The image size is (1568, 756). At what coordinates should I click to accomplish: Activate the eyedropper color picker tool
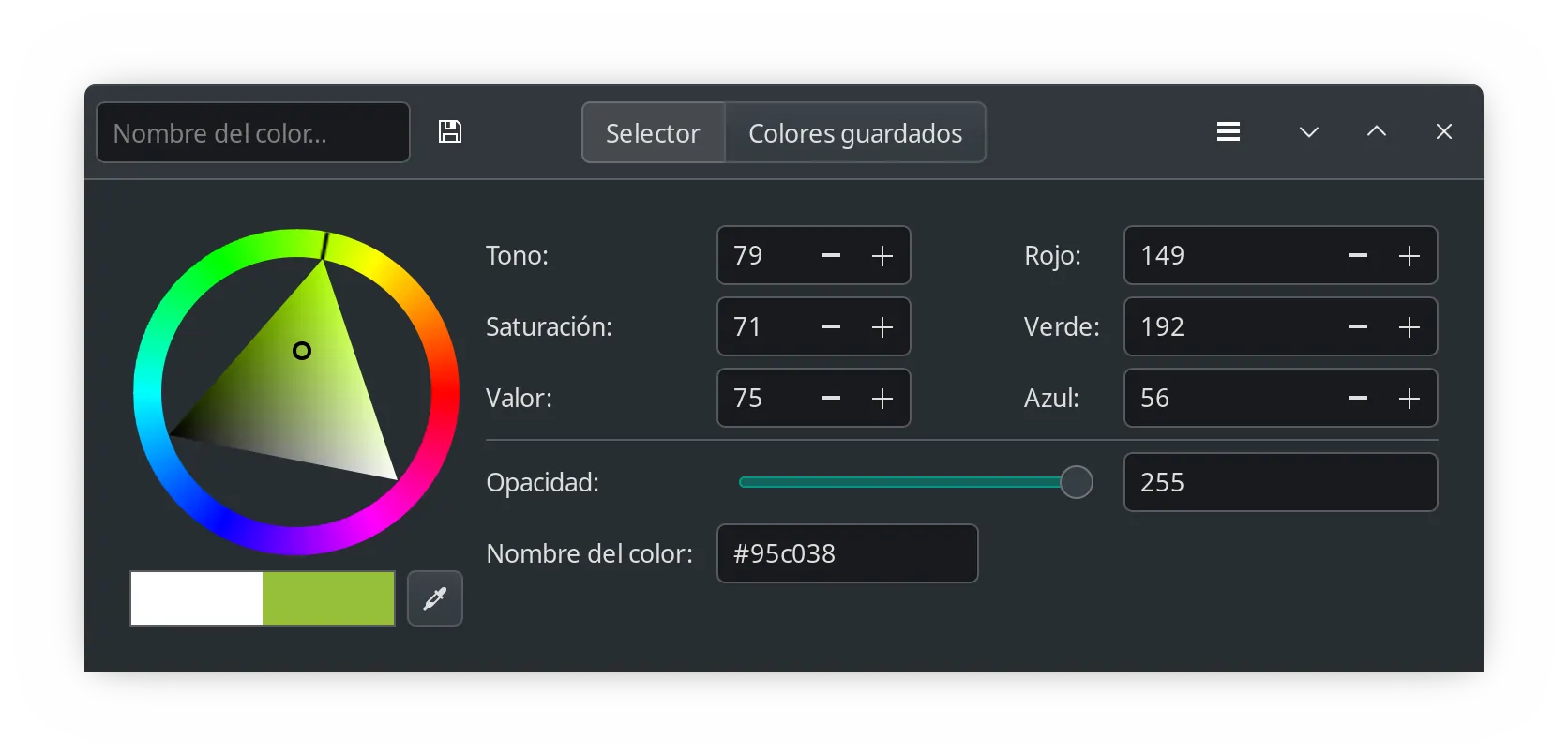435,598
